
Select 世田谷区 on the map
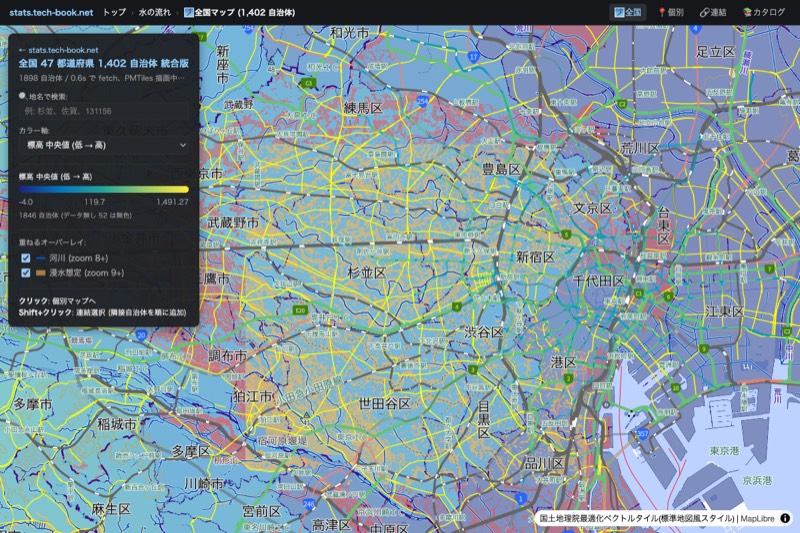[x=385, y=403]
